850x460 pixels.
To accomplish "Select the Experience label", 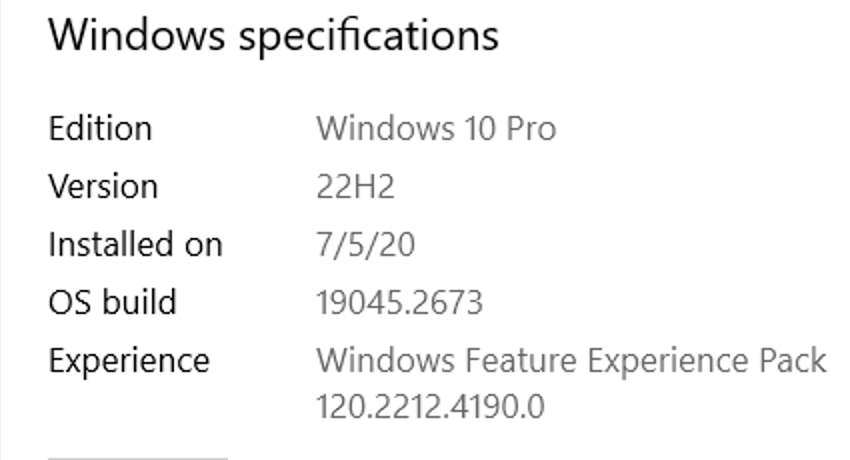I will click(129, 360).
